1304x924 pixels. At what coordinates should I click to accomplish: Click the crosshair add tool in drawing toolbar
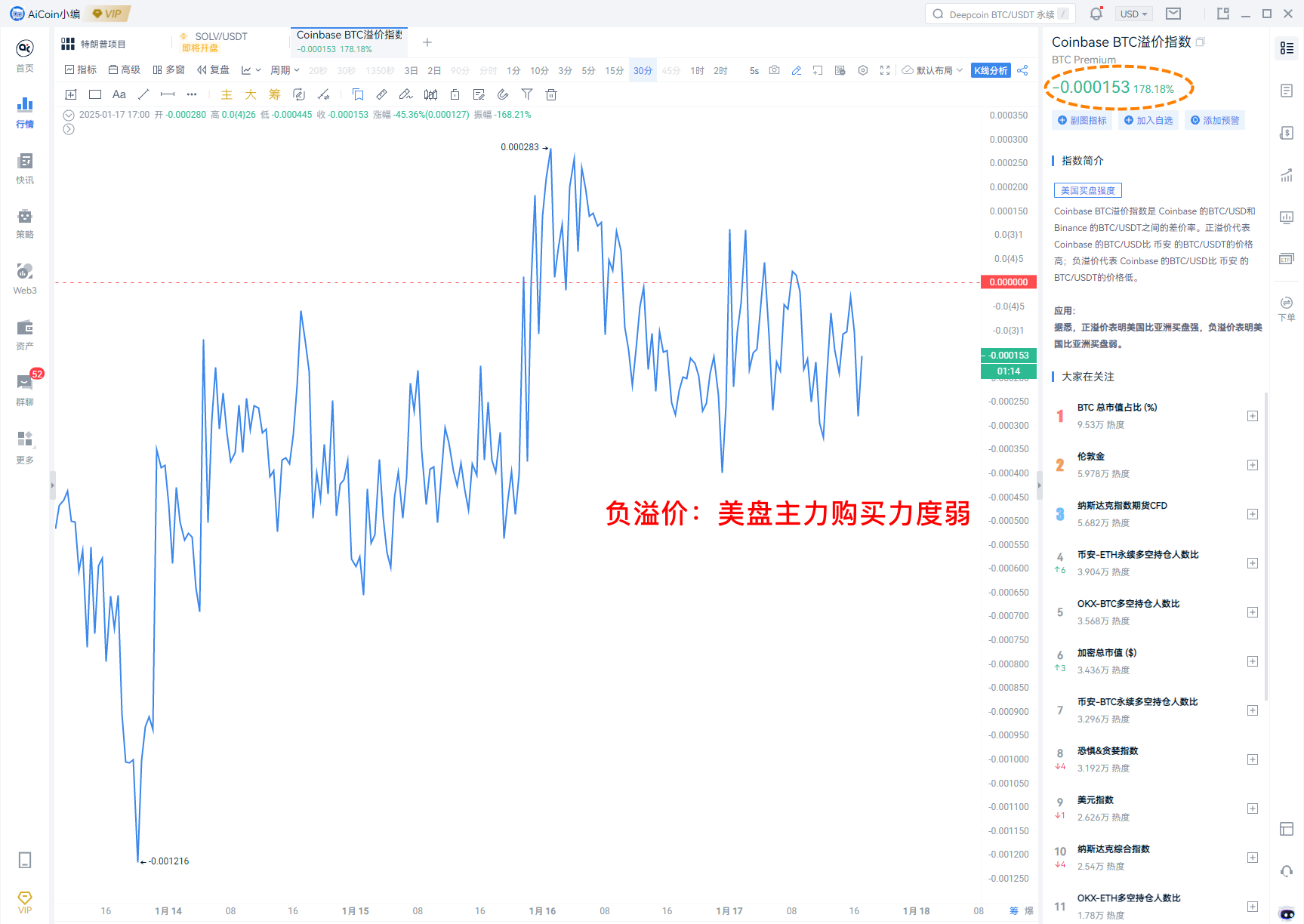[x=71, y=94]
